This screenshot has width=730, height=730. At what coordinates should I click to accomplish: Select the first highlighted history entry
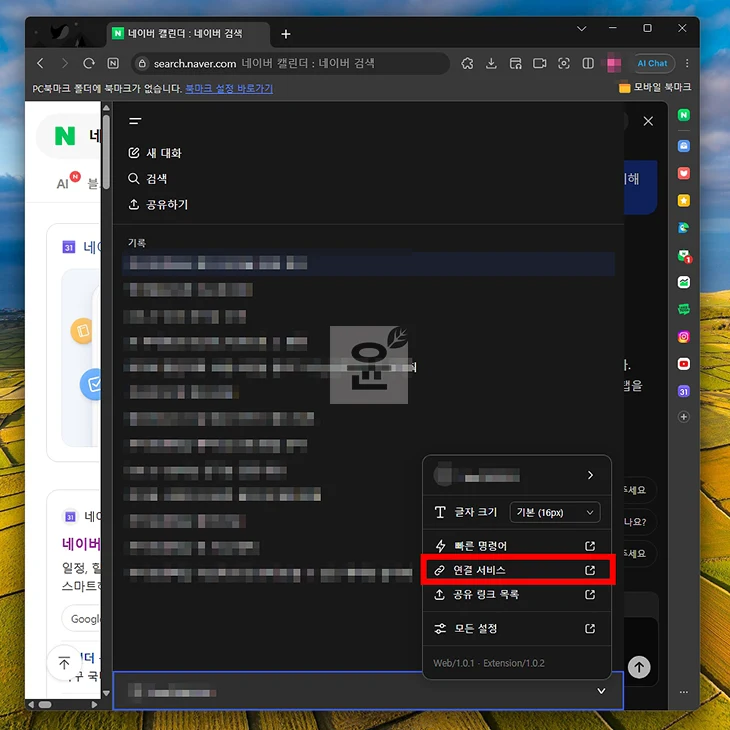coord(369,264)
